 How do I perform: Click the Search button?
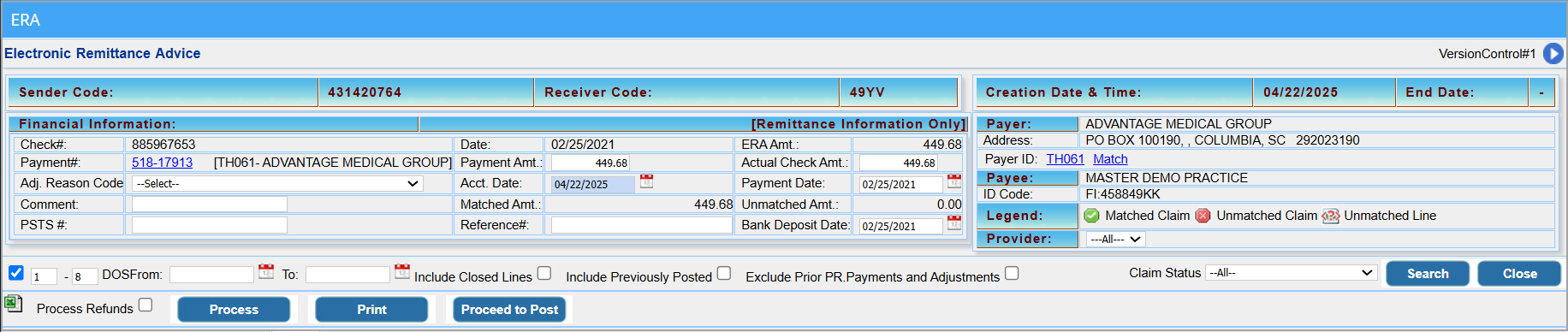coord(1428,274)
